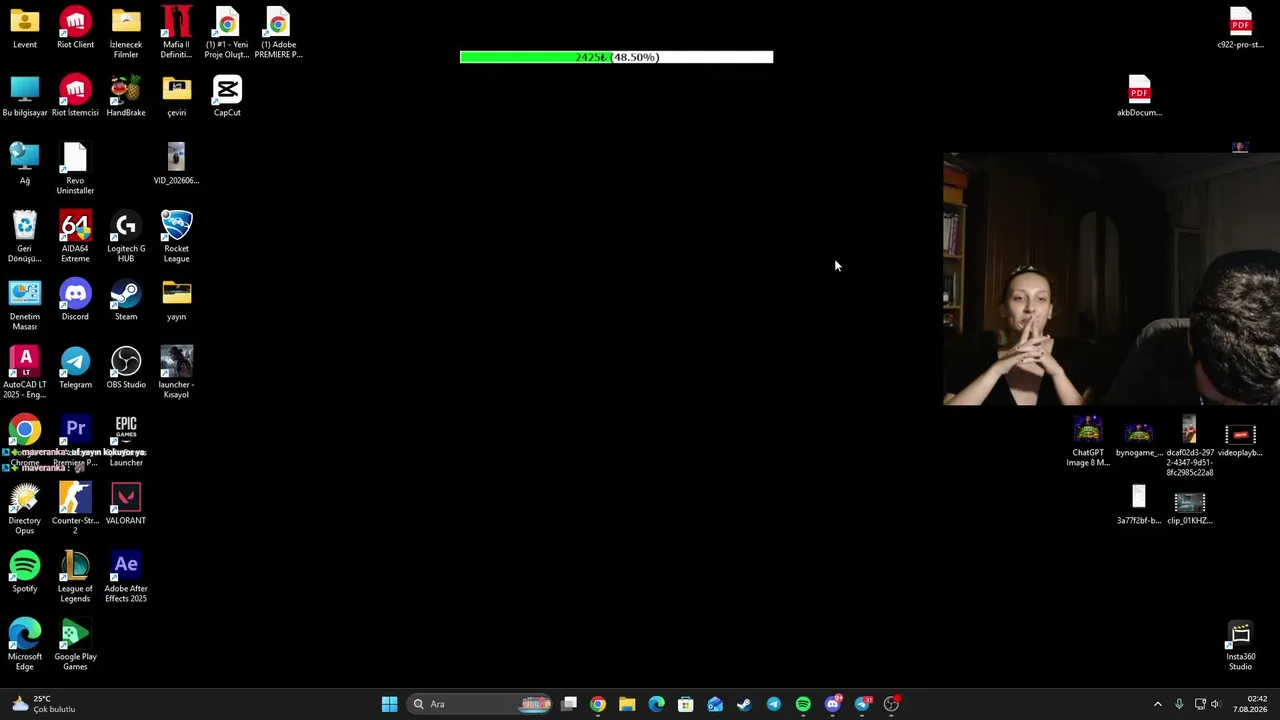
Task: Open Google Chrome from the taskbar
Action: click(x=598, y=704)
